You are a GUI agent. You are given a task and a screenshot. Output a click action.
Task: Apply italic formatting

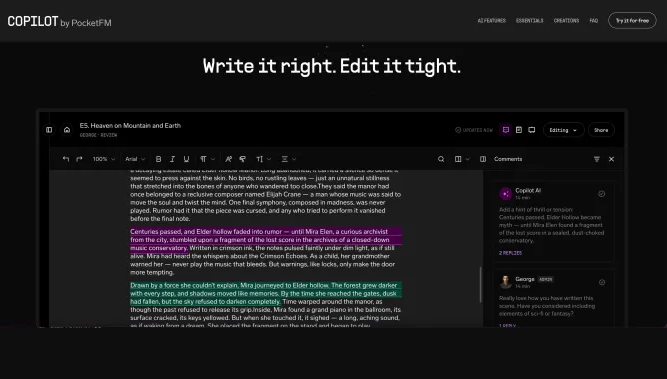coord(172,159)
